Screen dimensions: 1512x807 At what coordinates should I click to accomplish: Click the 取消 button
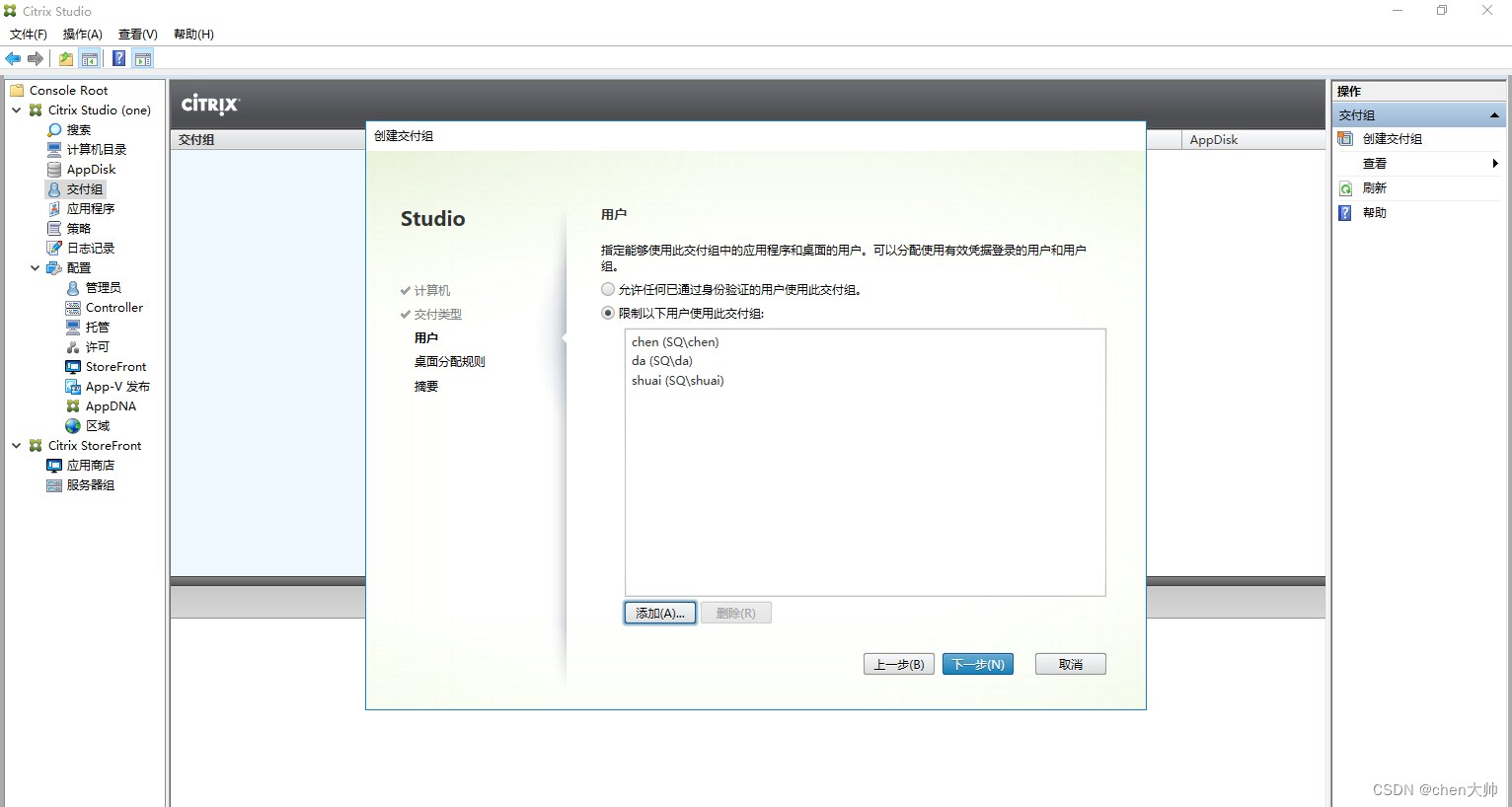pyautogui.click(x=1071, y=664)
